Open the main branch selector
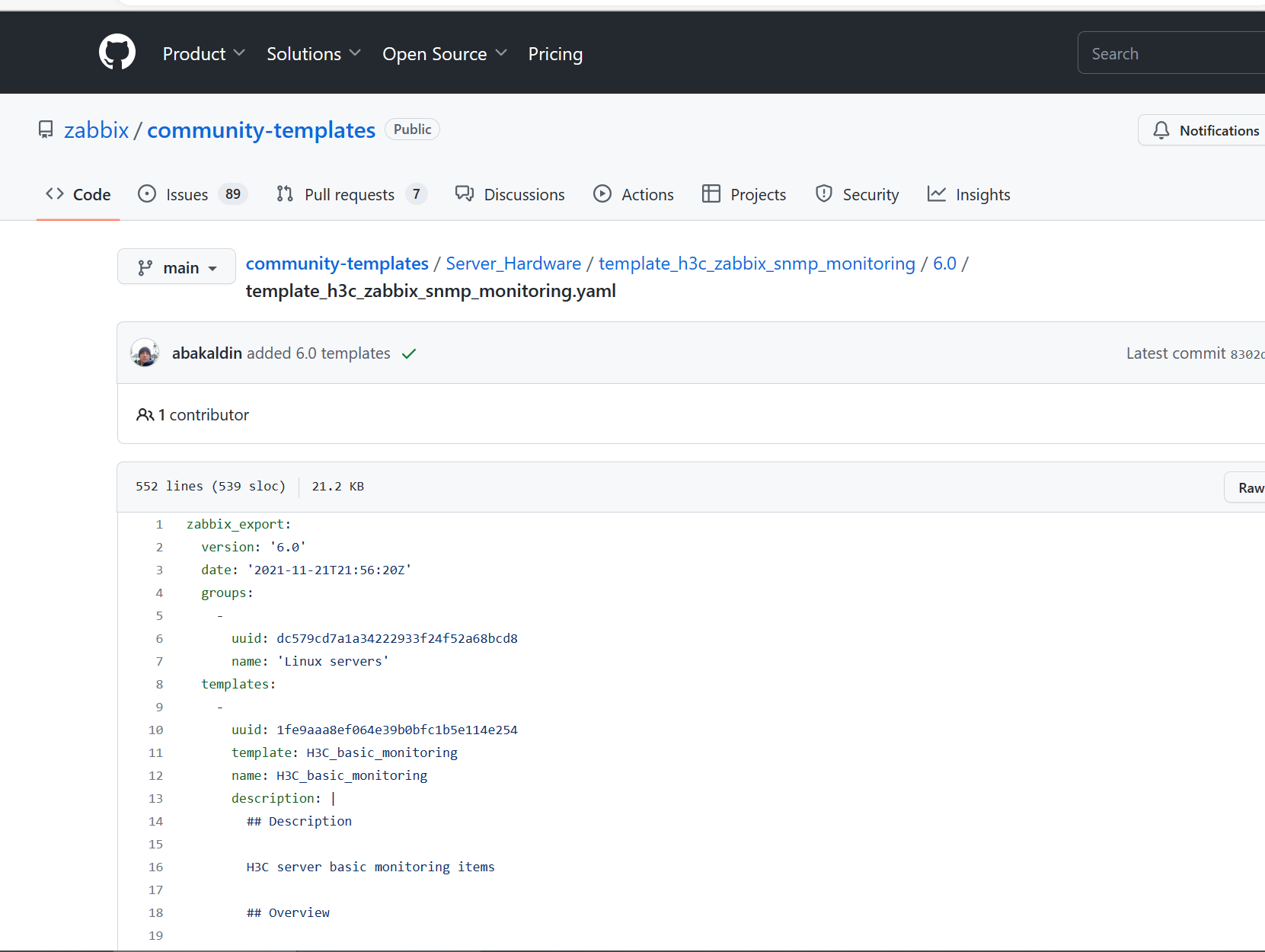 177,267
